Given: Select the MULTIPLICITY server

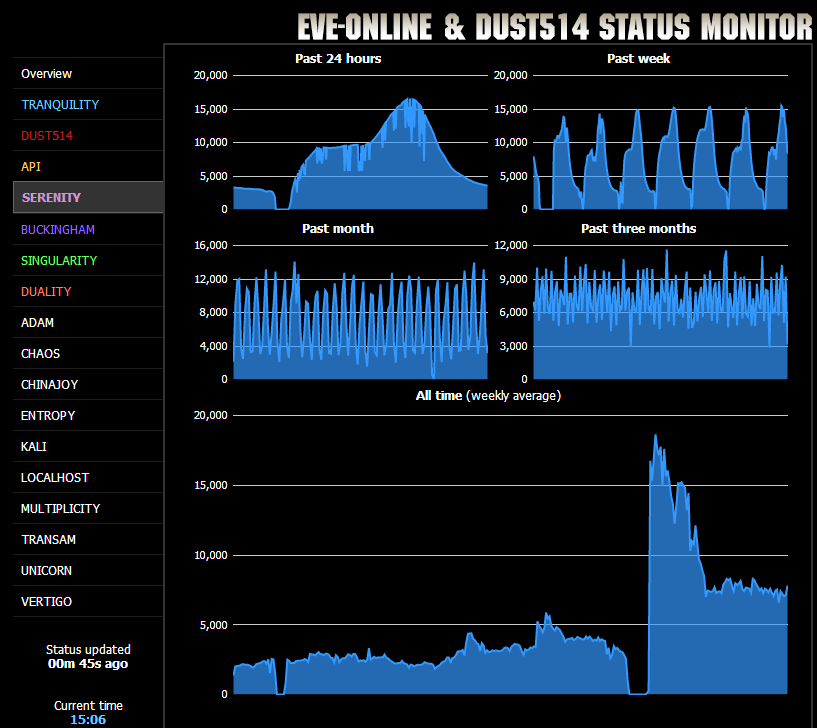Looking at the screenshot, I should pyautogui.click(x=88, y=509).
